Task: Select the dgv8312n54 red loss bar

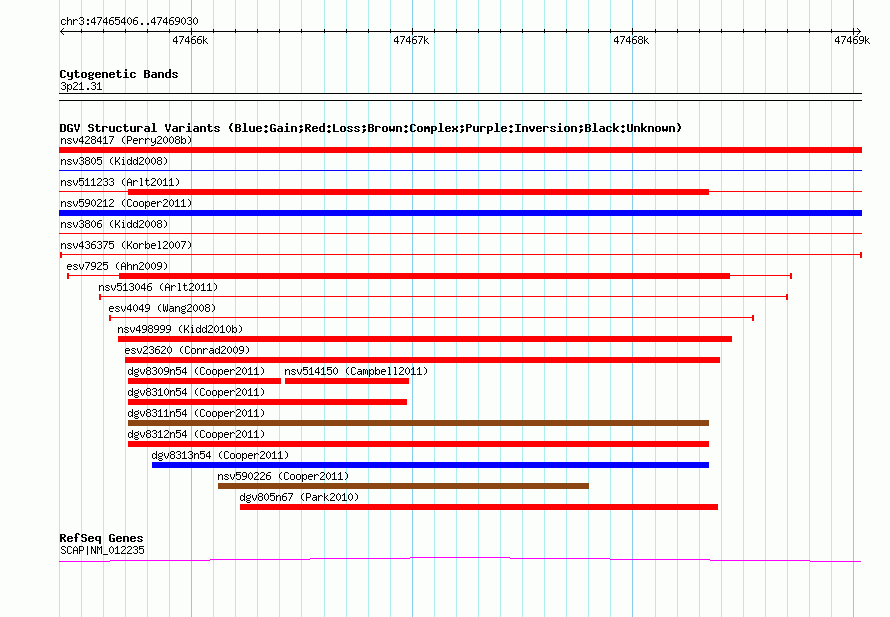Action: pos(418,444)
